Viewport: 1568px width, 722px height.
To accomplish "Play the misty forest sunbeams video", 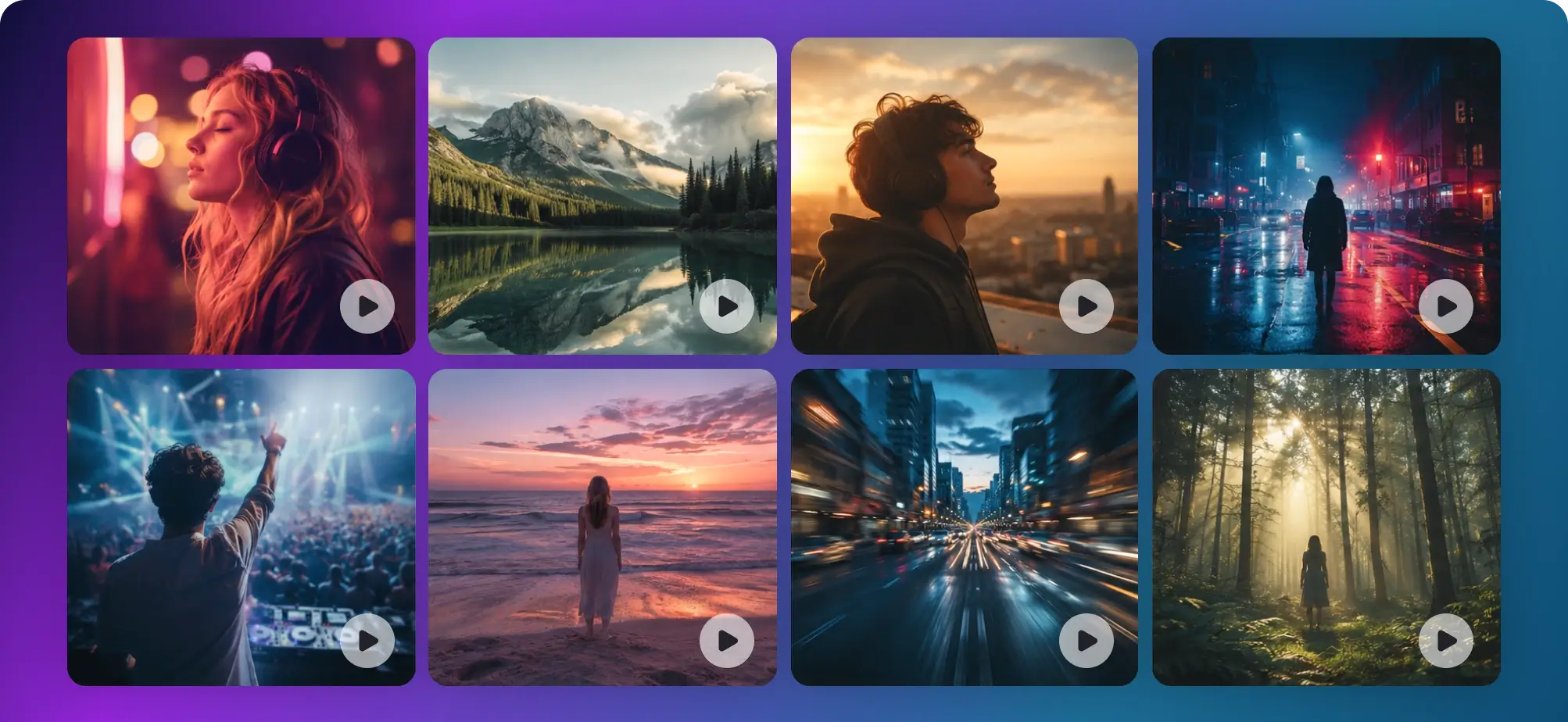I will point(1446,641).
